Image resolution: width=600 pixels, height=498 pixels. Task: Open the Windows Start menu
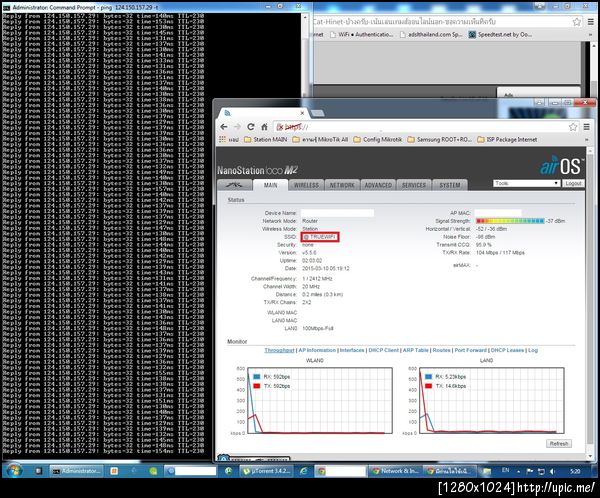[15, 470]
